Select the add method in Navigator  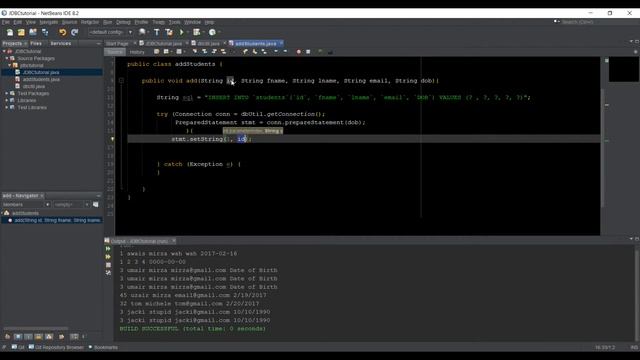click(53, 220)
